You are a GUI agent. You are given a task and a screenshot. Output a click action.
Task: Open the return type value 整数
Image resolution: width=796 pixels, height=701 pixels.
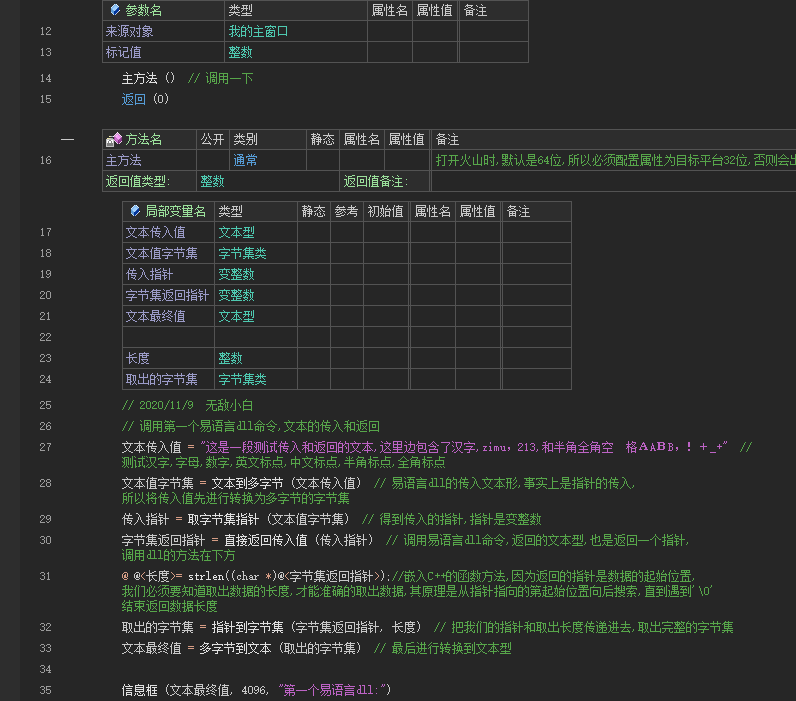(x=212, y=182)
